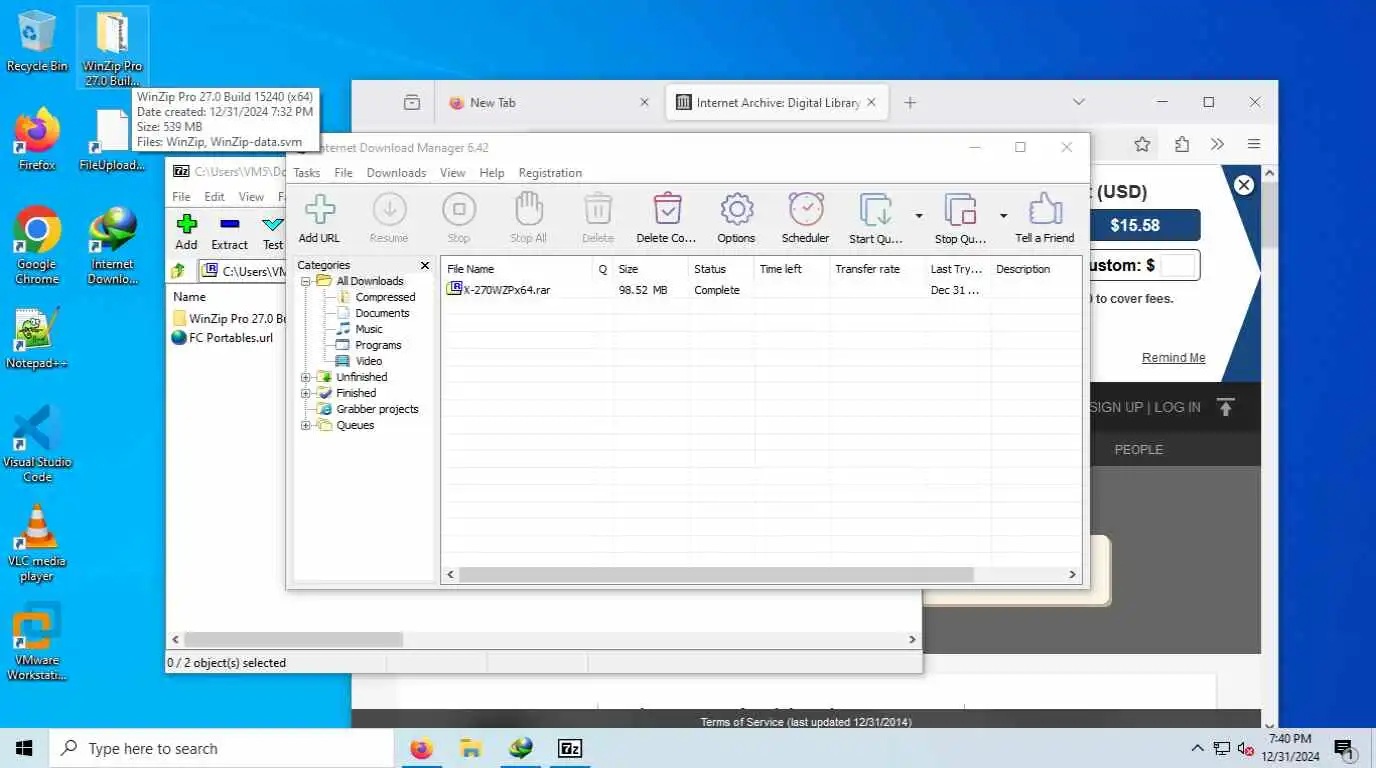
Task: Open 7-Zip Edit menu
Action: coord(215,197)
